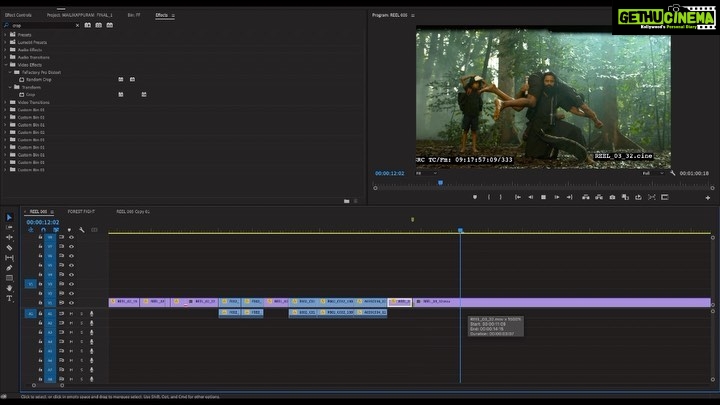Clear the effects search field
The width and height of the screenshot is (720, 405).
(77, 25)
